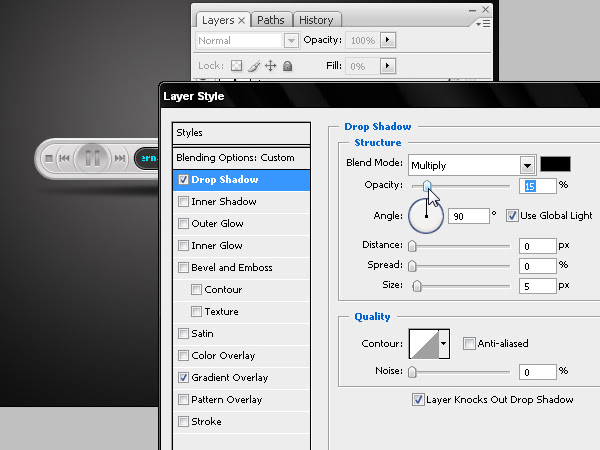Image resolution: width=600 pixels, height=450 pixels.
Task: Toggle Use Global Light checkbox
Action: [512, 215]
